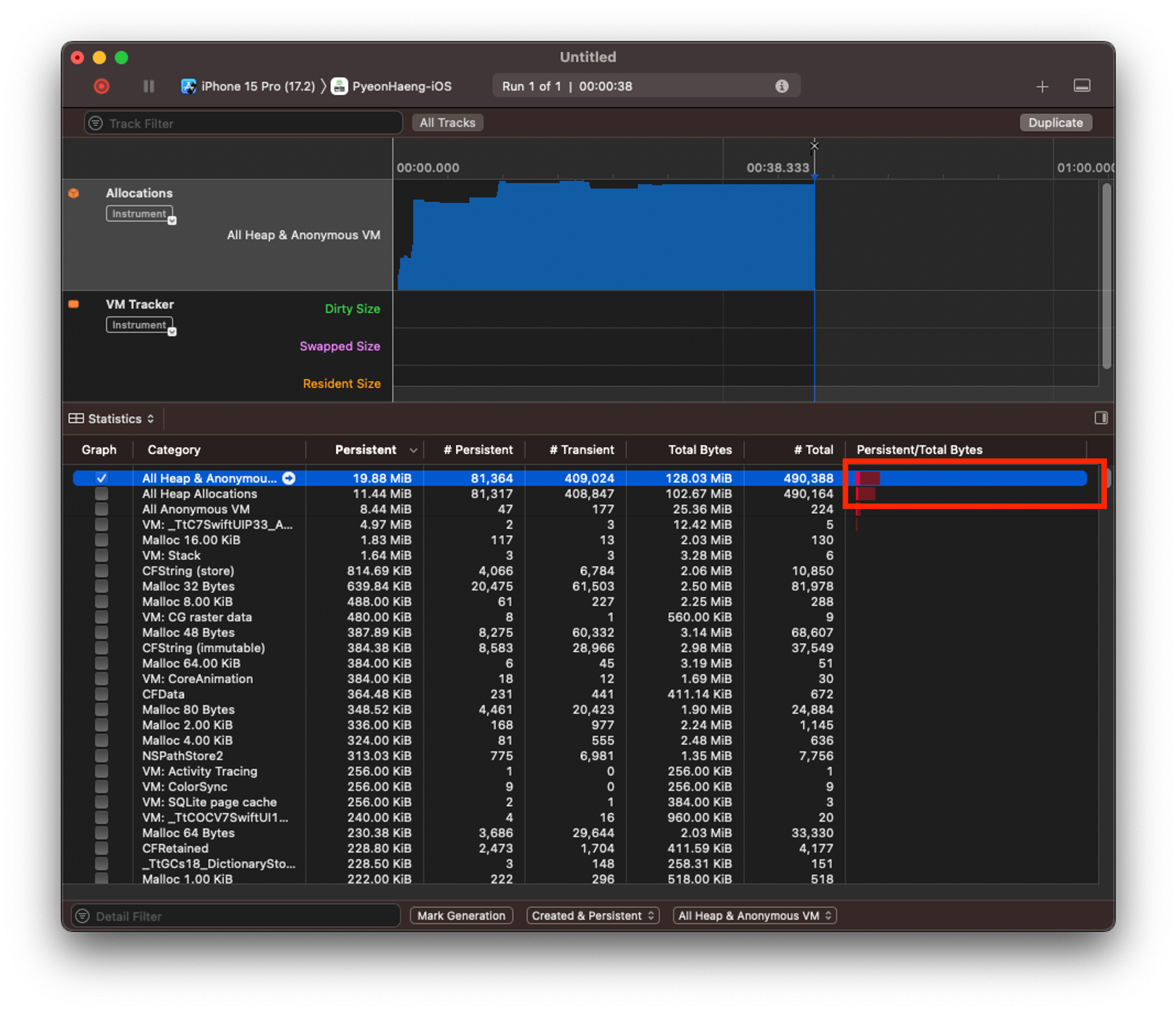Select the VM: ColorSync row
This screenshot has width=1176, height=1012.
click(580, 787)
